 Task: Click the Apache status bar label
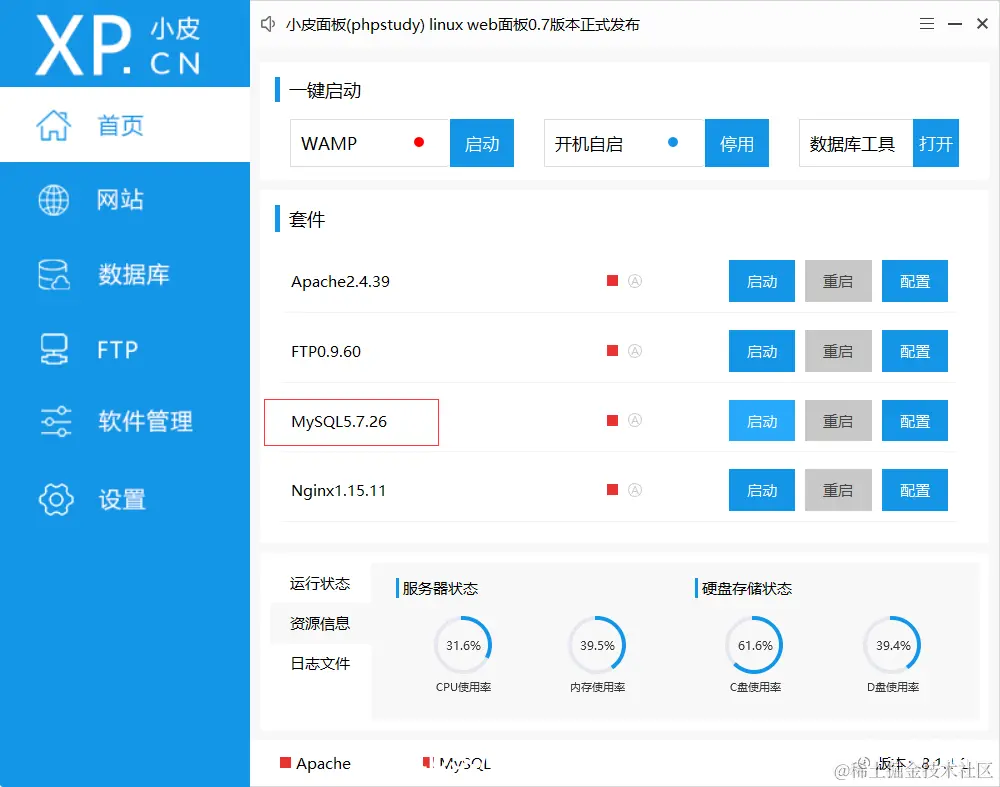[323, 763]
